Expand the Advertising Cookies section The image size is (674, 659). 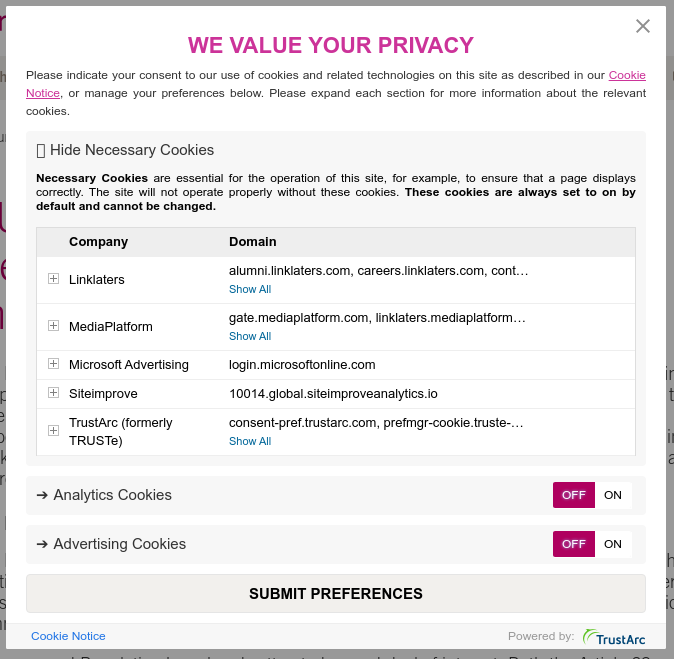coord(111,544)
